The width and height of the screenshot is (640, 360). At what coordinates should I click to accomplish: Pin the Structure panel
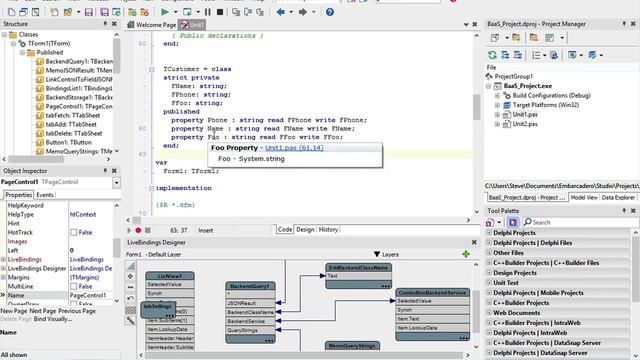click(x=105, y=24)
